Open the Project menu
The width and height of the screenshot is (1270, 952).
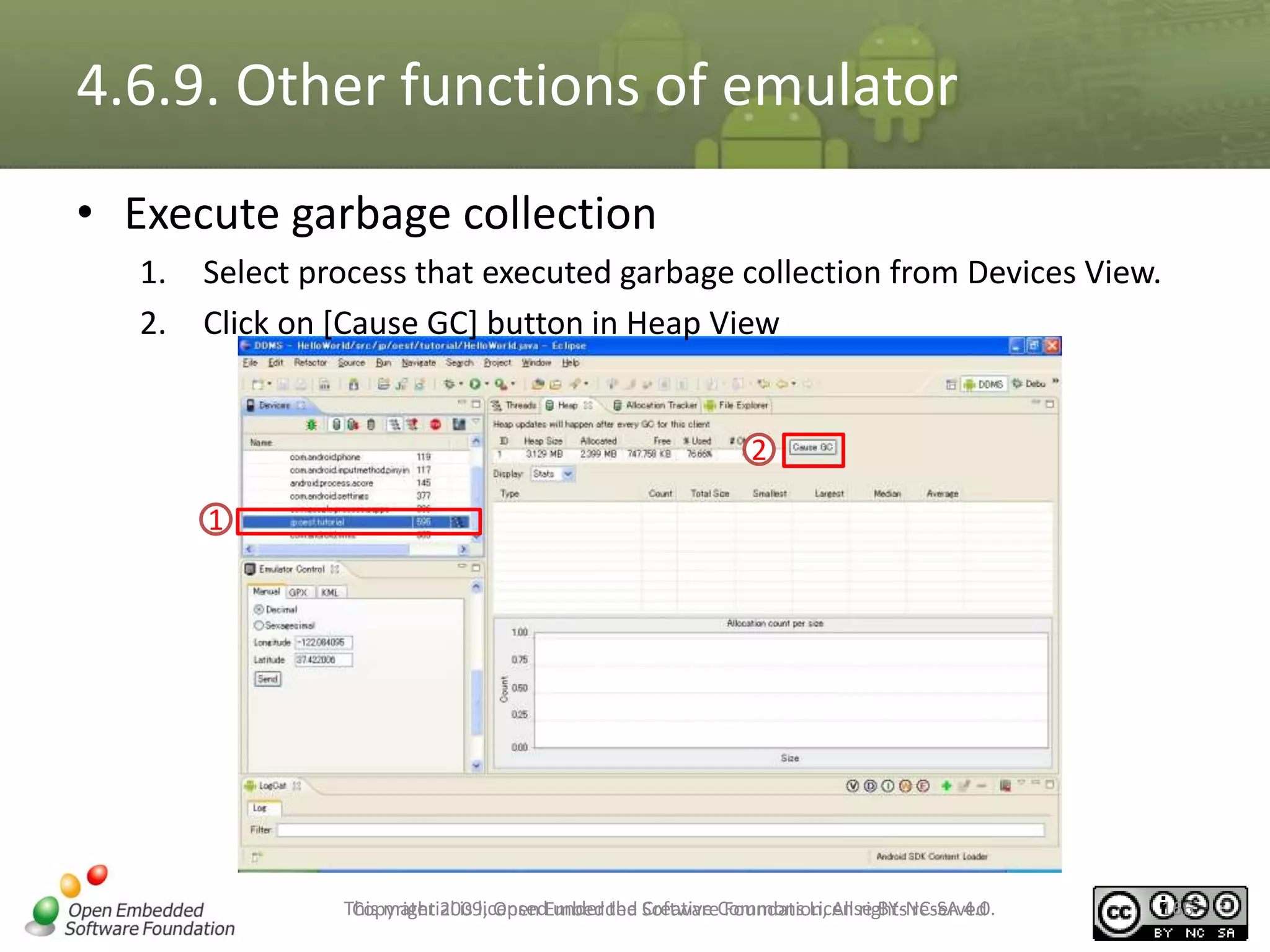497,363
